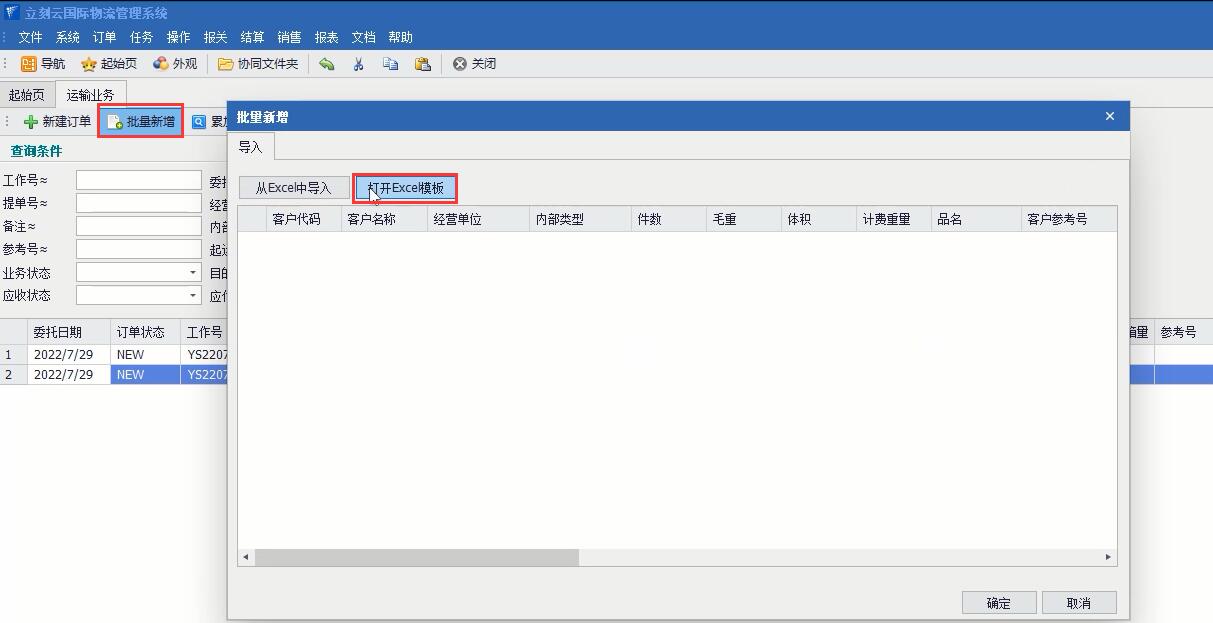
Task: Expand the 应收状态 dropdown
Action: click(193, 296)
